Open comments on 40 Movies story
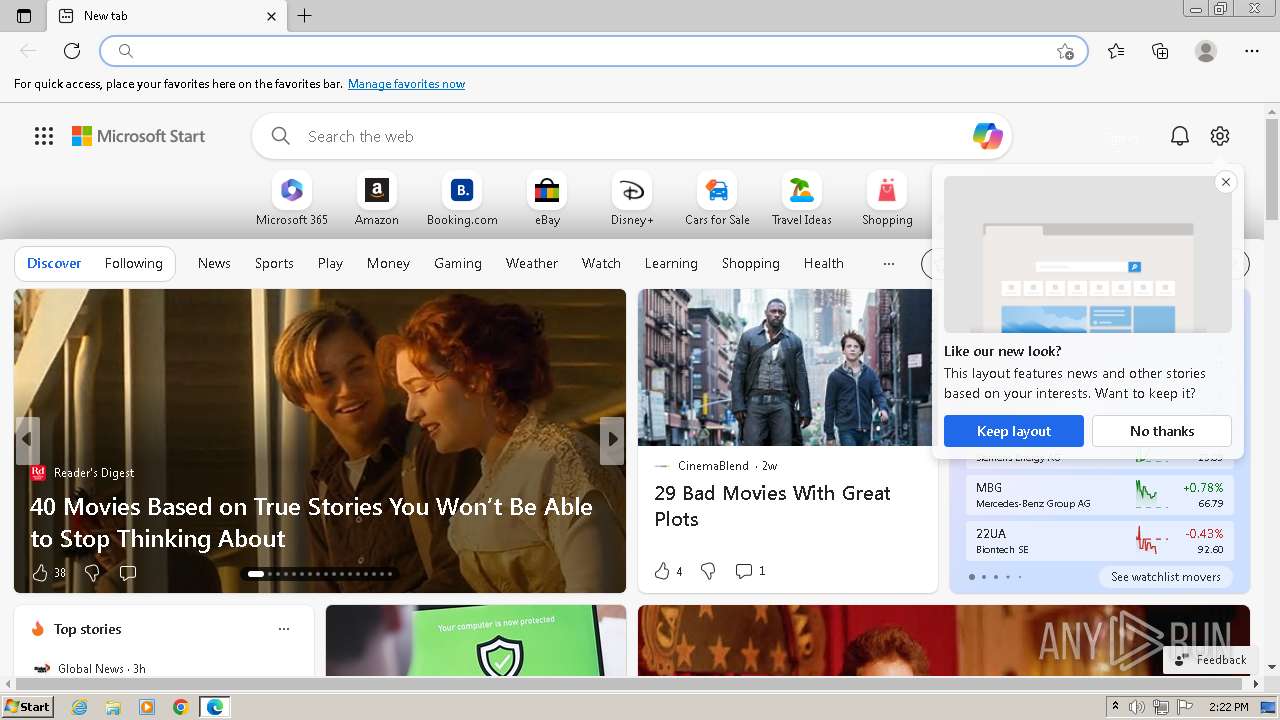The width and height of the screenshot is (1280, 720). tap(128, 573)
